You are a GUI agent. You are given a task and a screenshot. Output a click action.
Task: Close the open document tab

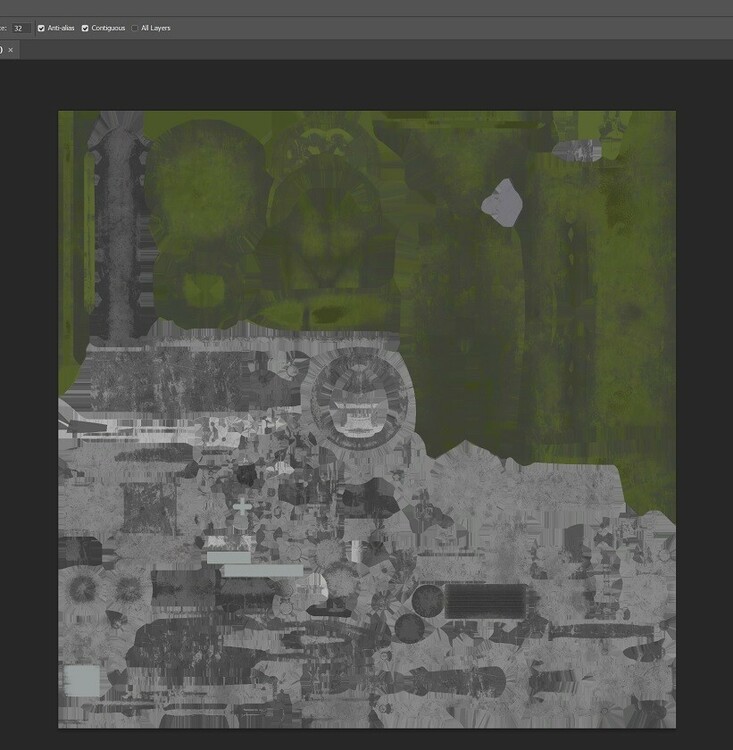[x=11, y=50]
